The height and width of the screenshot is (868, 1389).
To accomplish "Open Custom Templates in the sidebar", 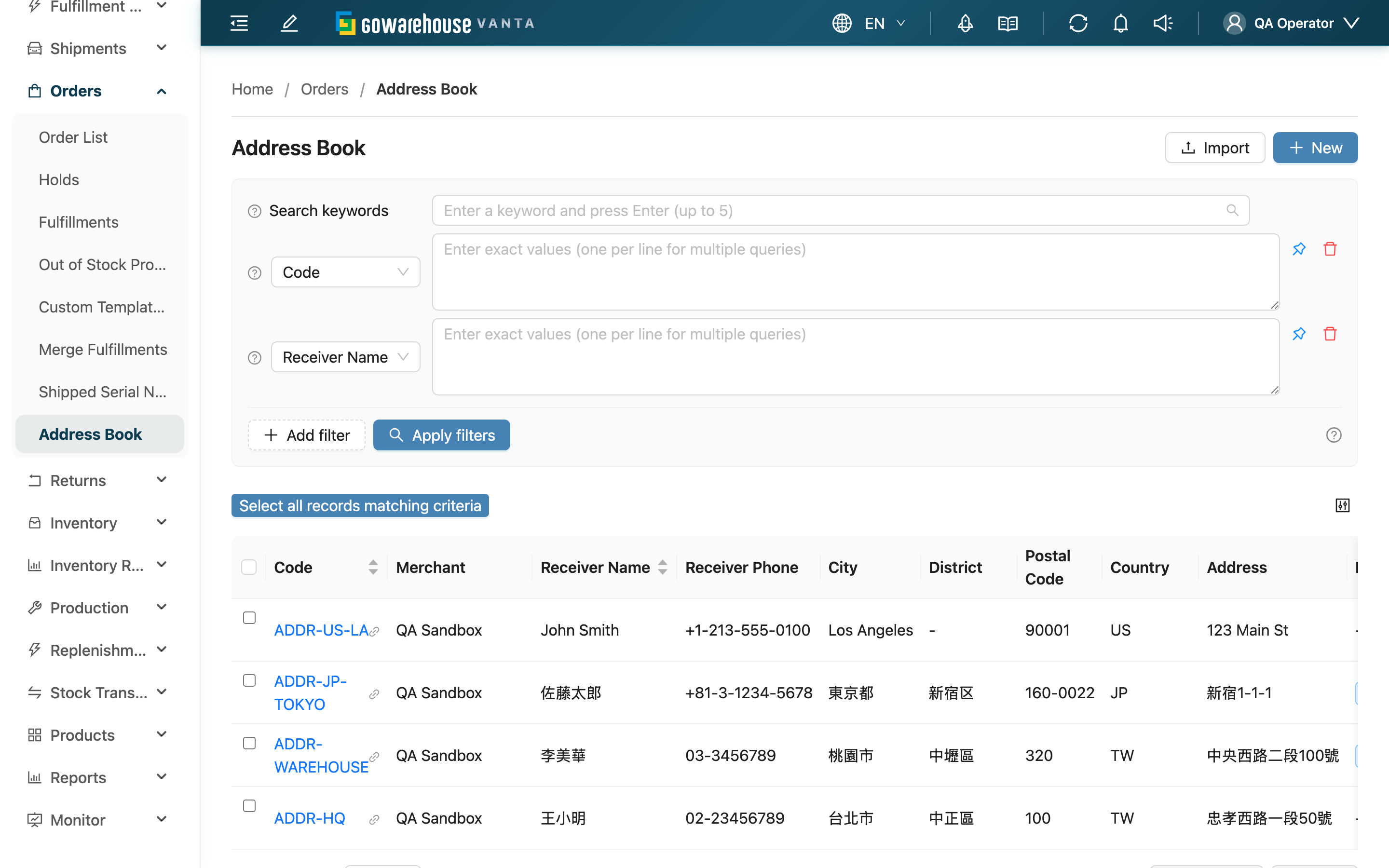I will coord(100,307).
